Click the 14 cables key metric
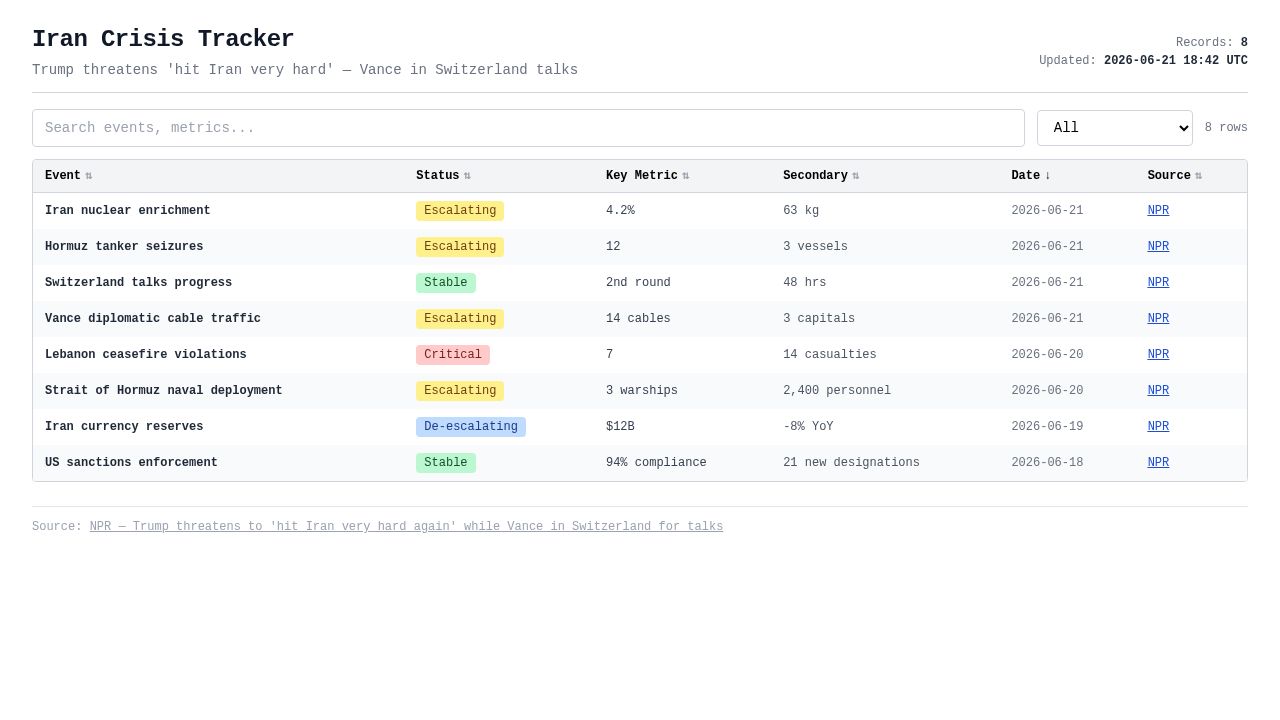1280x720 pixels. click(638, 319)
